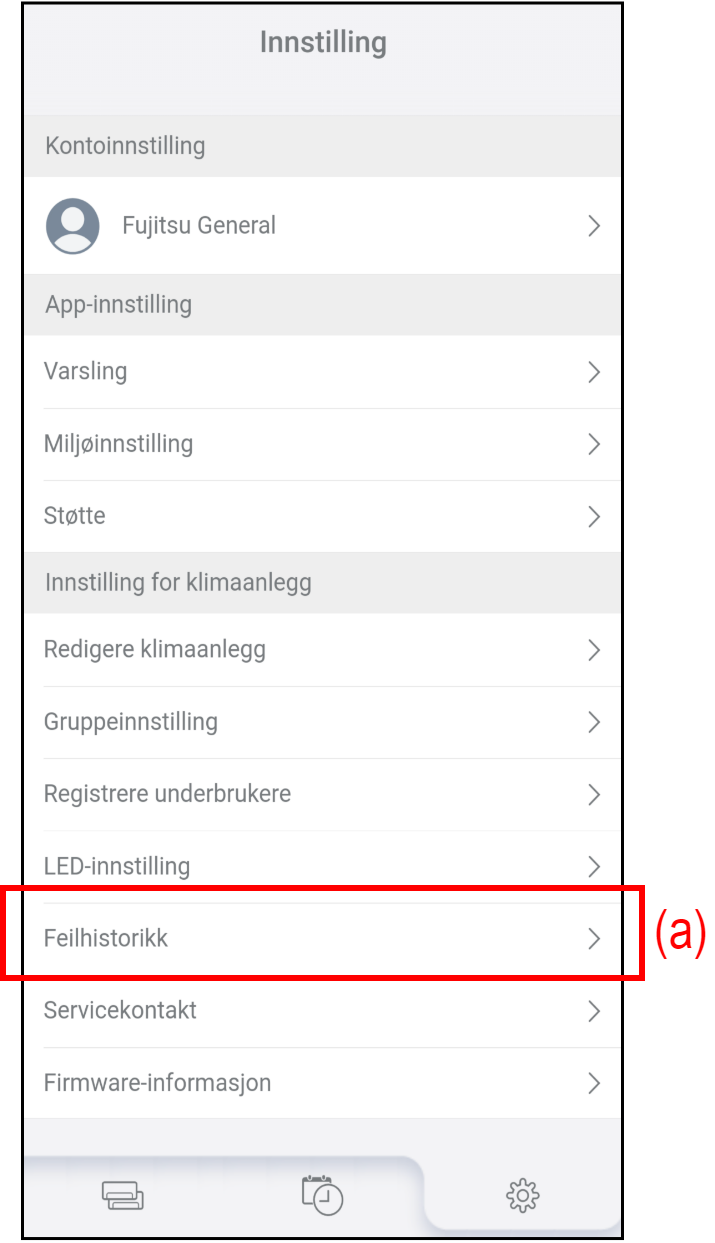Tap the arrow icon beside Varsling
The height and width of the screenshot is (1243, 715).
(x=594, y=372)
